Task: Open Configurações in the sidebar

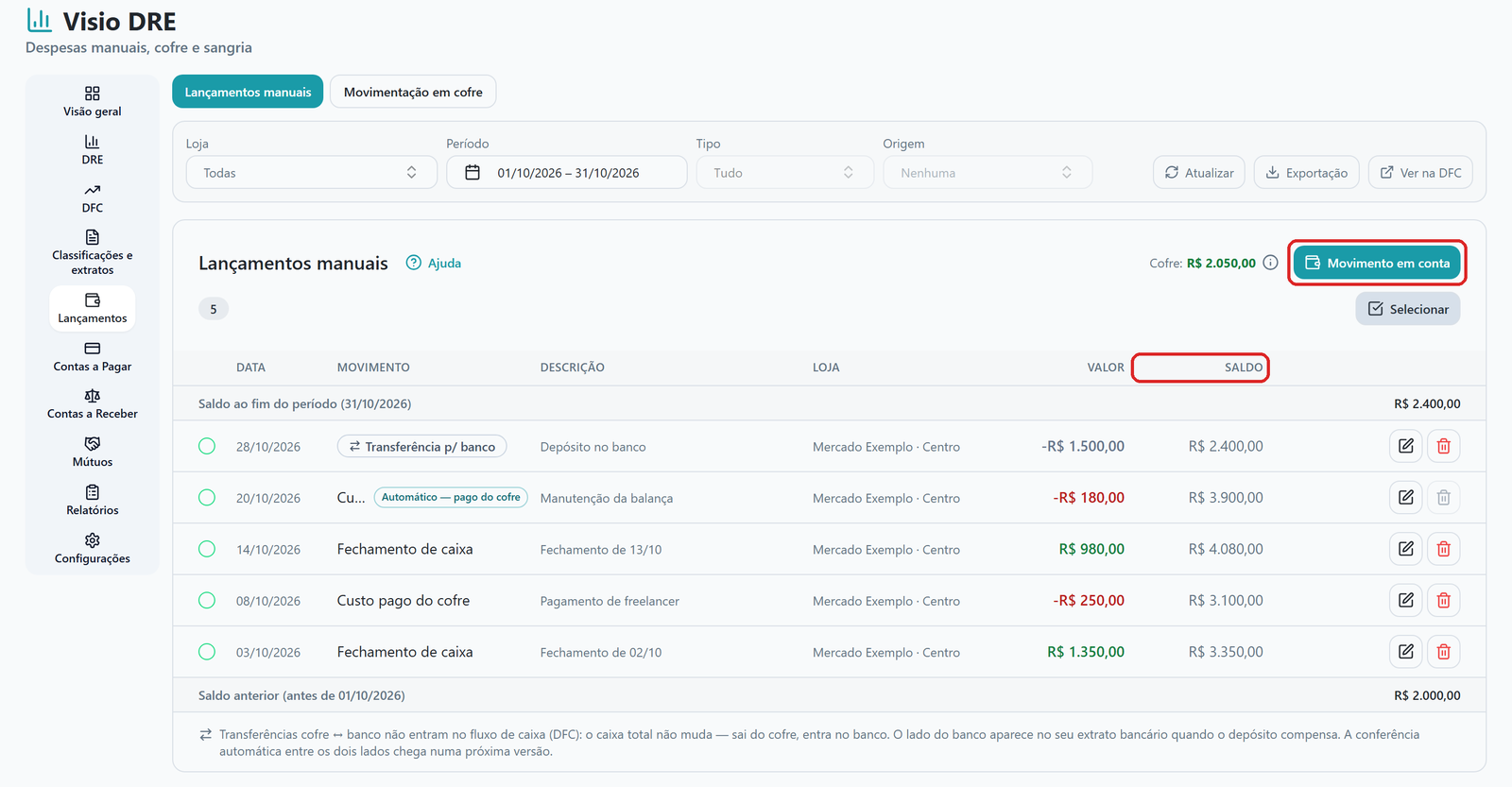Action: (x=93, y=548)
